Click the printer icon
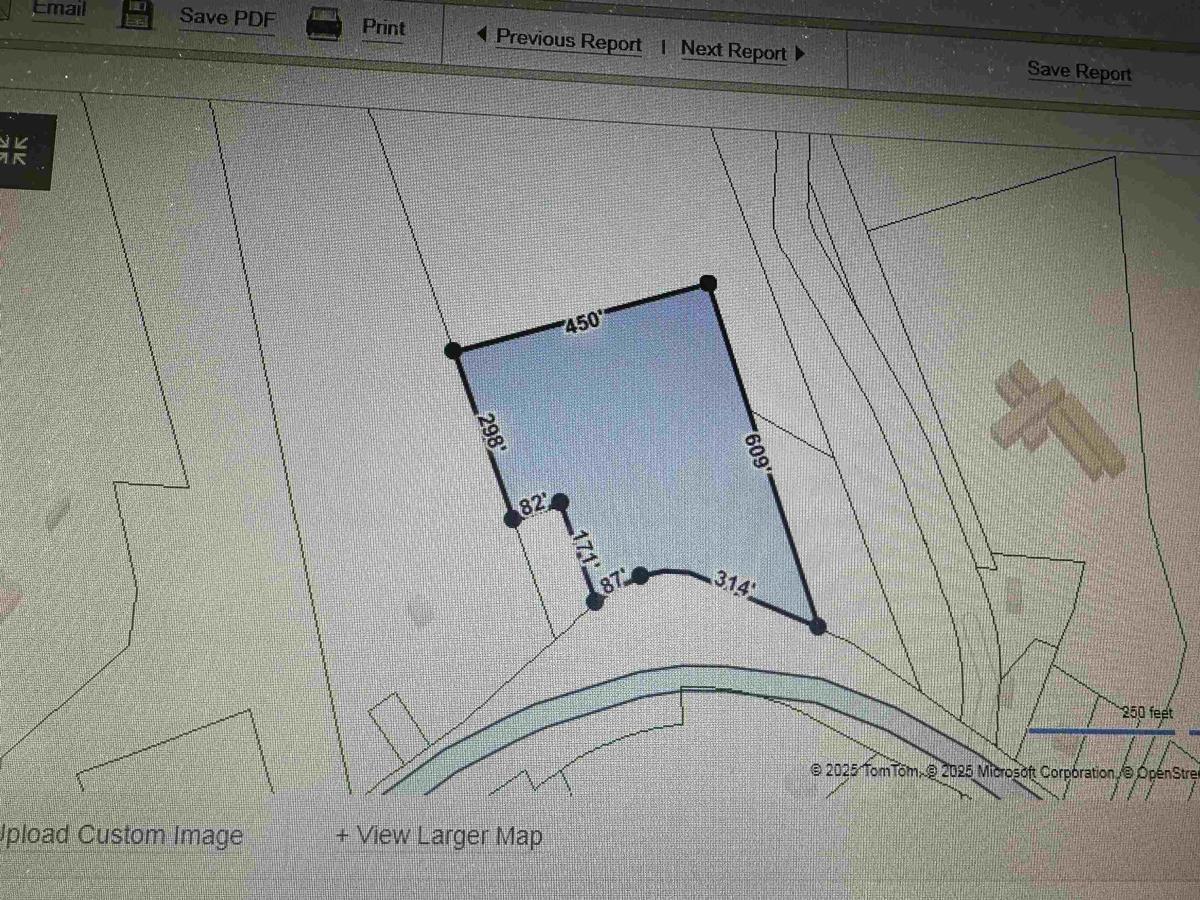The width and height of the screenshot is (1200, 900). tap(324, 23)
